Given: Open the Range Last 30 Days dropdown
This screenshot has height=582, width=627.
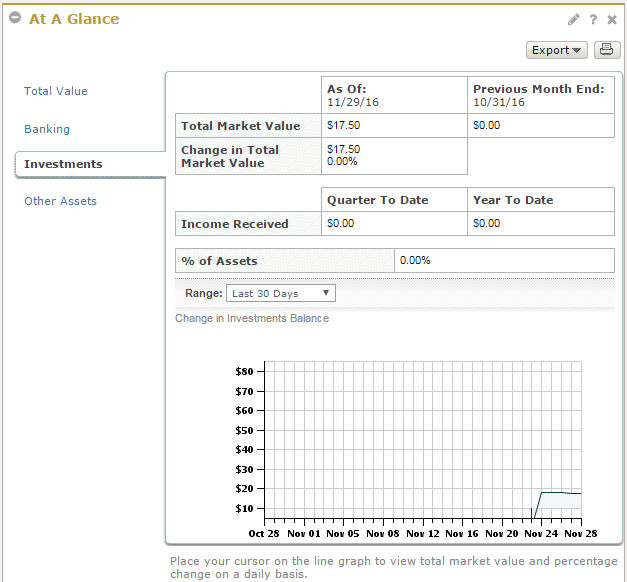Looking at the screenshot, I should (x=281, y=293).
